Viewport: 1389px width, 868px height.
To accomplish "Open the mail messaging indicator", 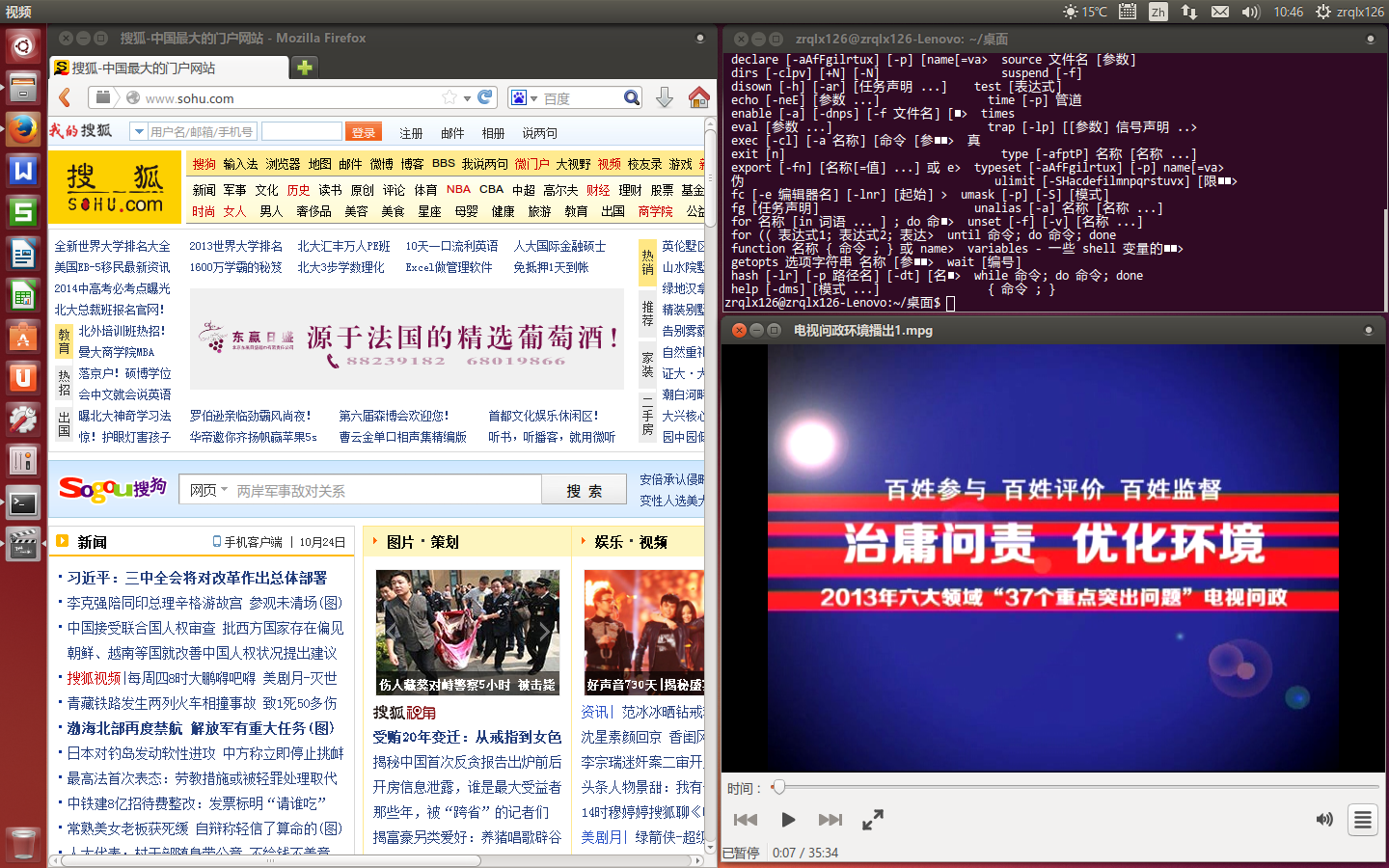I will tap(1220, 12).
